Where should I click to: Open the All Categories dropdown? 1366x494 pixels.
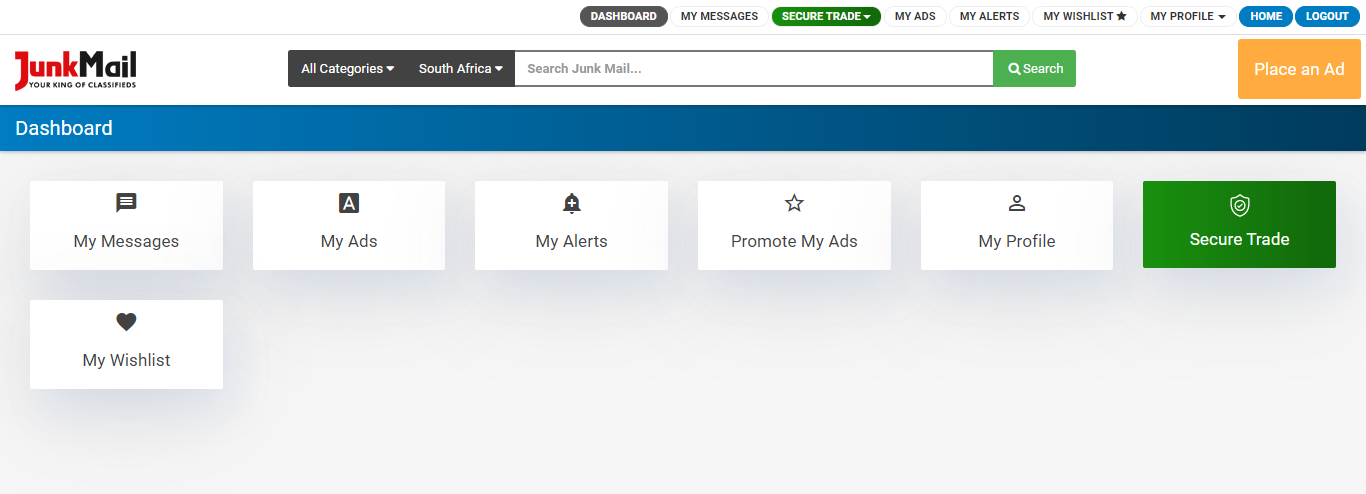click(x=348, y=69)
